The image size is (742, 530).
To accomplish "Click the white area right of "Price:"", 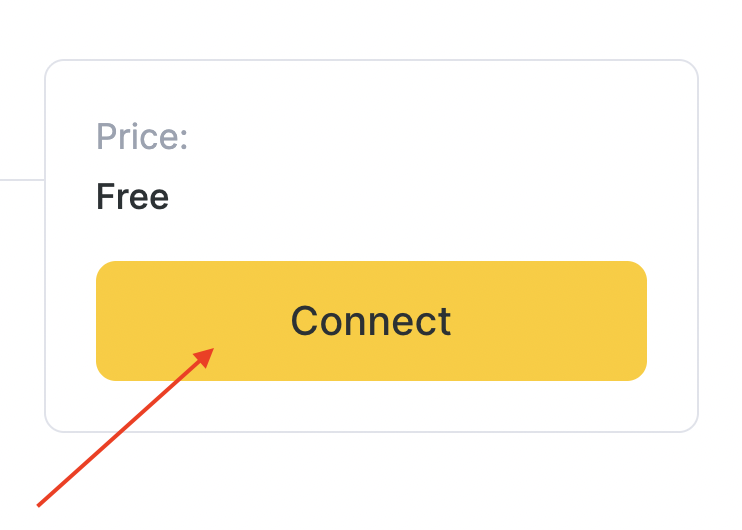I will coord(400,137).
